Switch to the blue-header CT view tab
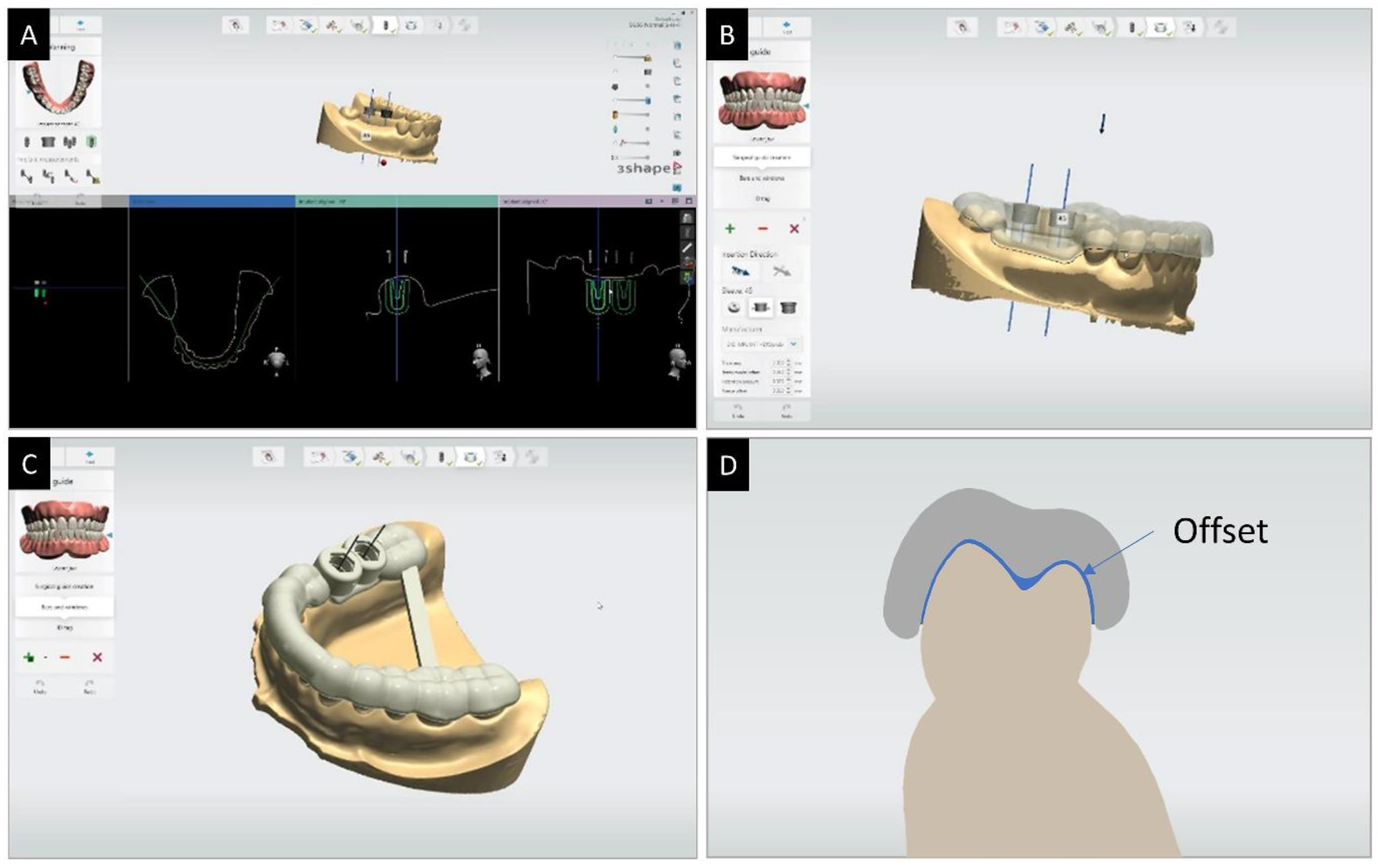 pos(212,201)
